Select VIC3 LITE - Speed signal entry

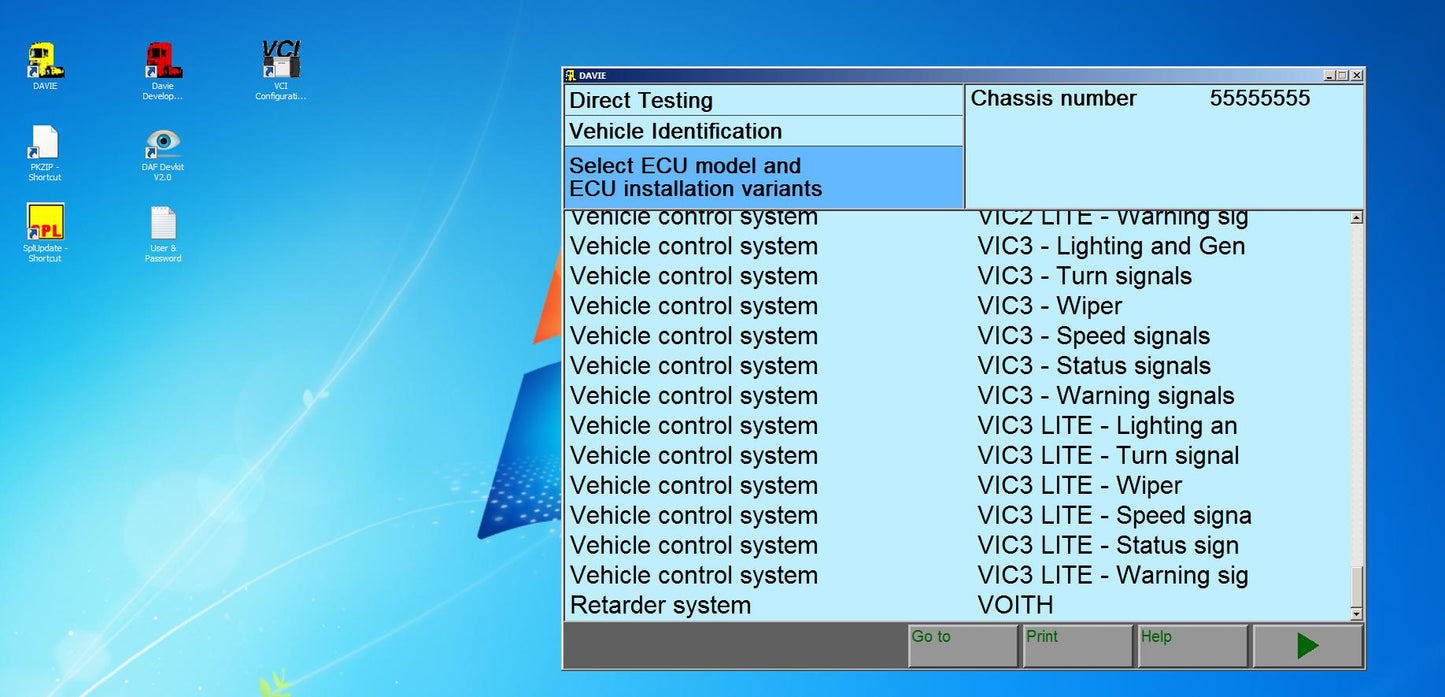pos(1114,515)
